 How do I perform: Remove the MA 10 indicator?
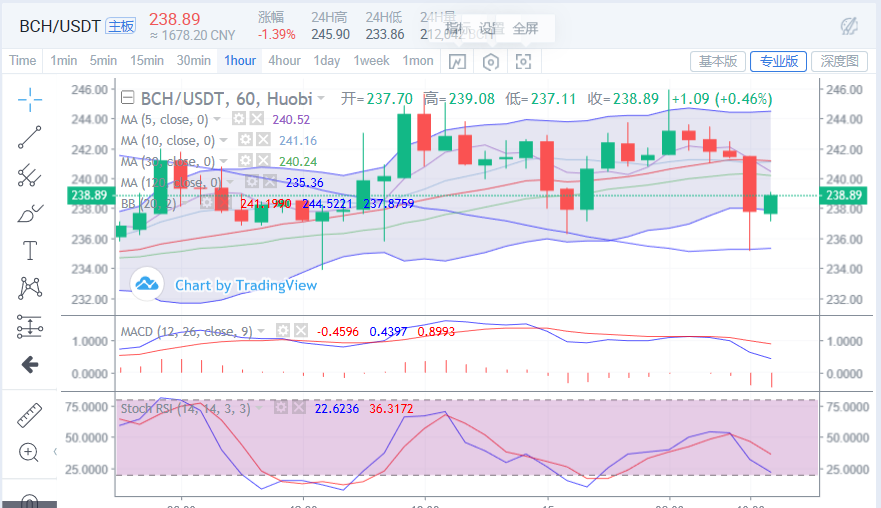(263, 140)
